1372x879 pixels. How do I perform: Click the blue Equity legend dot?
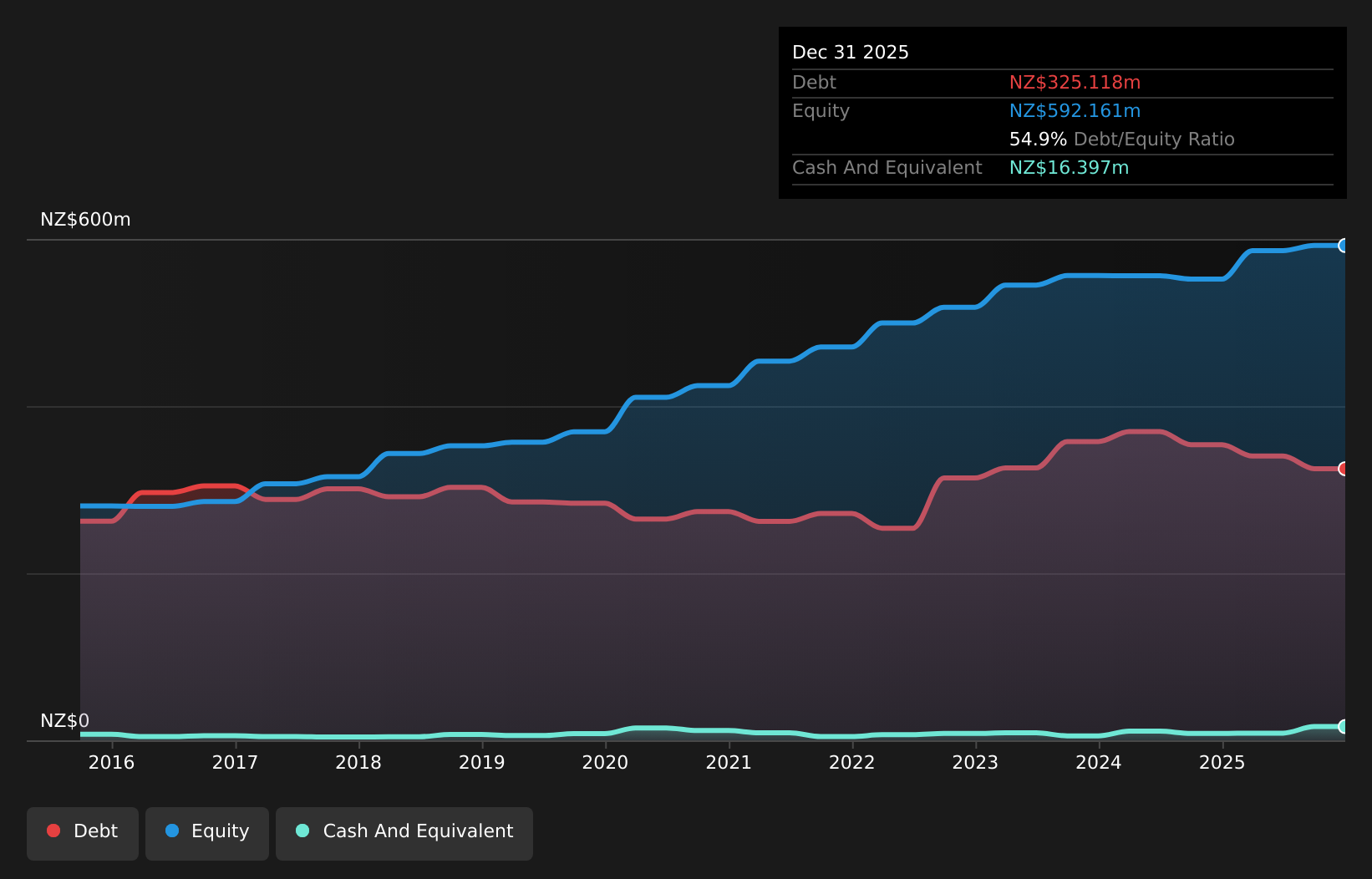172,831
